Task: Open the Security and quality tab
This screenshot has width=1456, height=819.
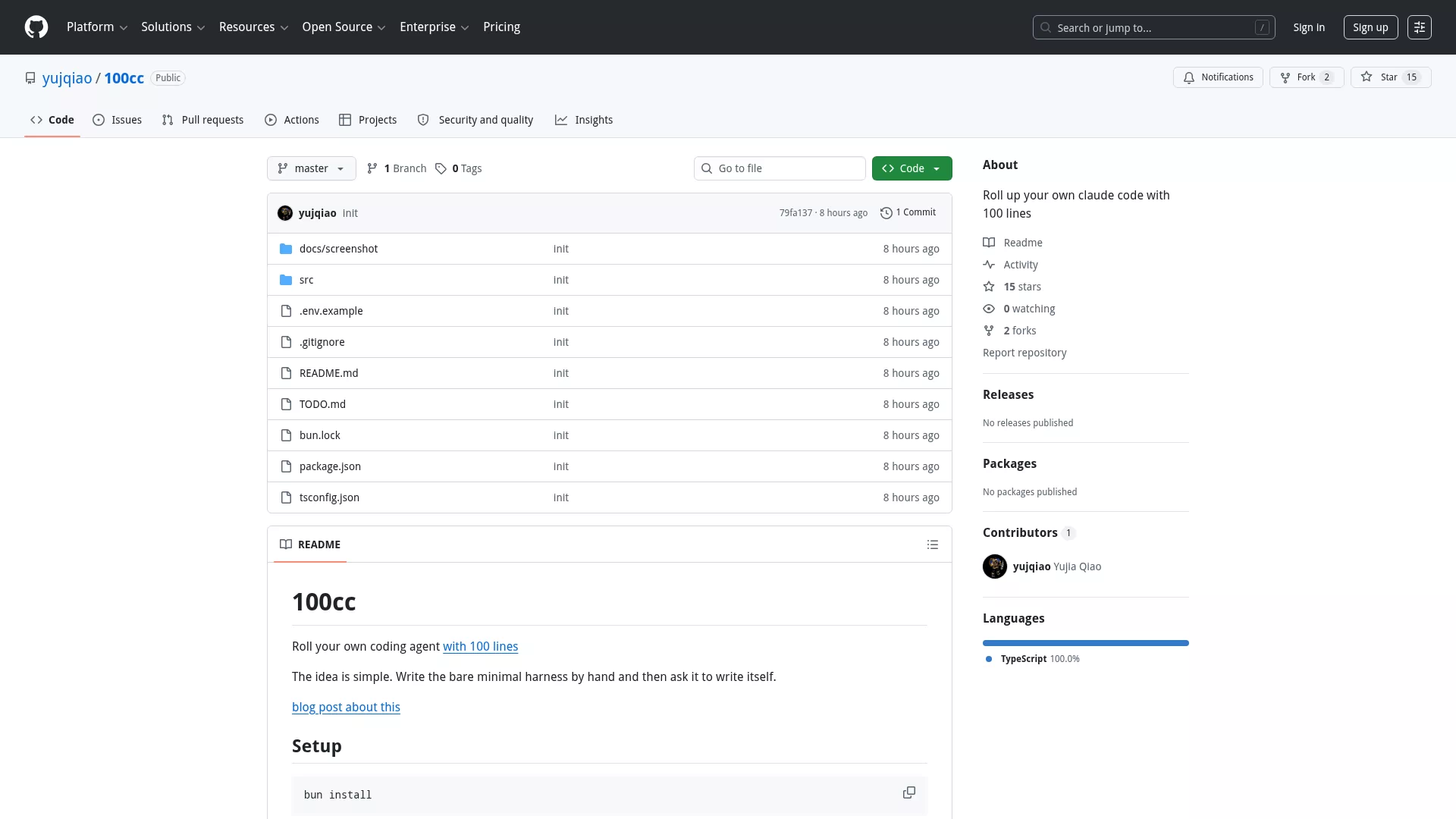Action: 475,120
